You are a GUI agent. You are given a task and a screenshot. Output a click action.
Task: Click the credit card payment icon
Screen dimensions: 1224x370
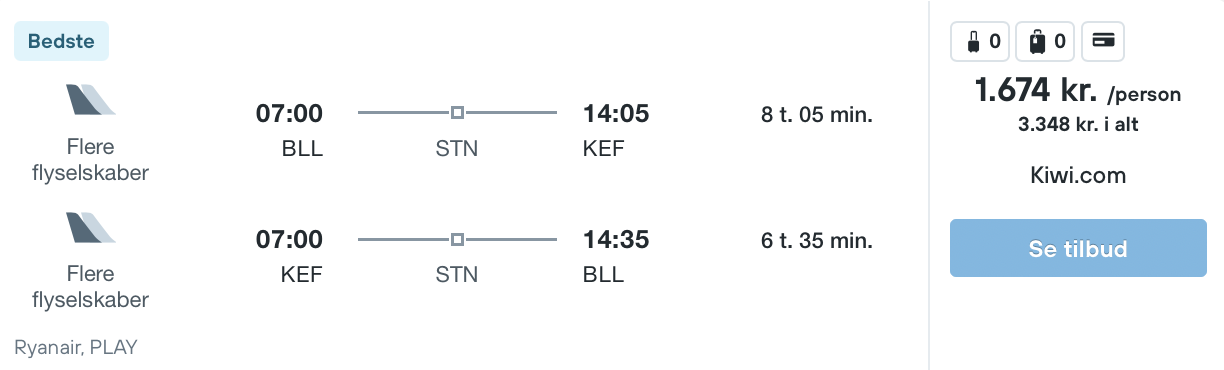pos(1103,41)
